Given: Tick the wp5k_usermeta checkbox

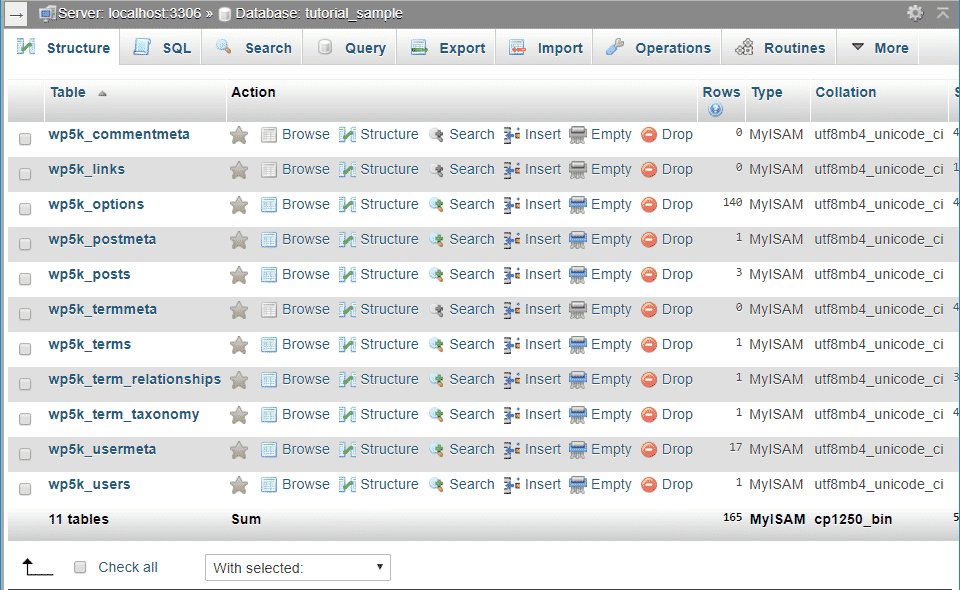Looking at the screenshot, I should (x=25, y=454).
